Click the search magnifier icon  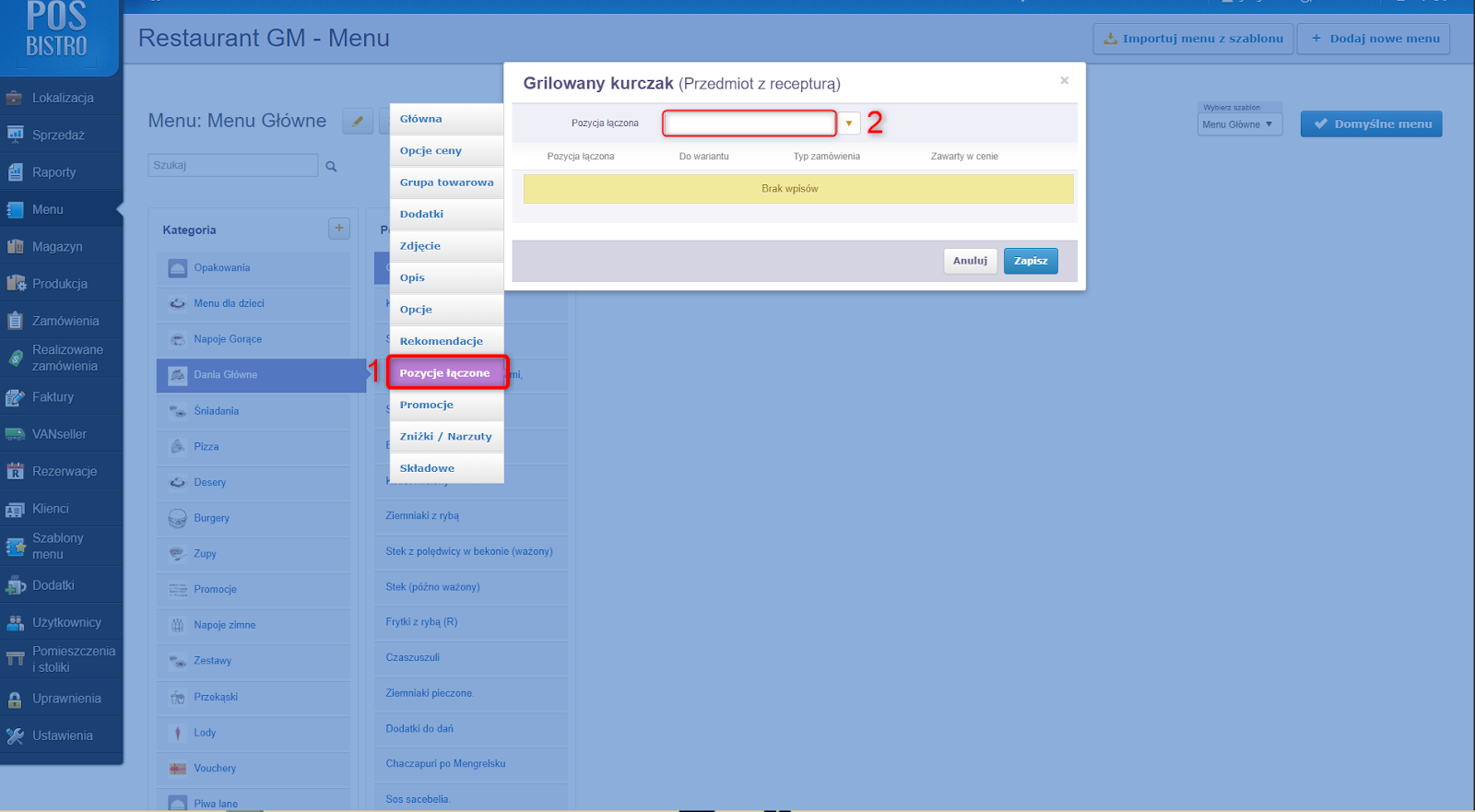[331, 166]
